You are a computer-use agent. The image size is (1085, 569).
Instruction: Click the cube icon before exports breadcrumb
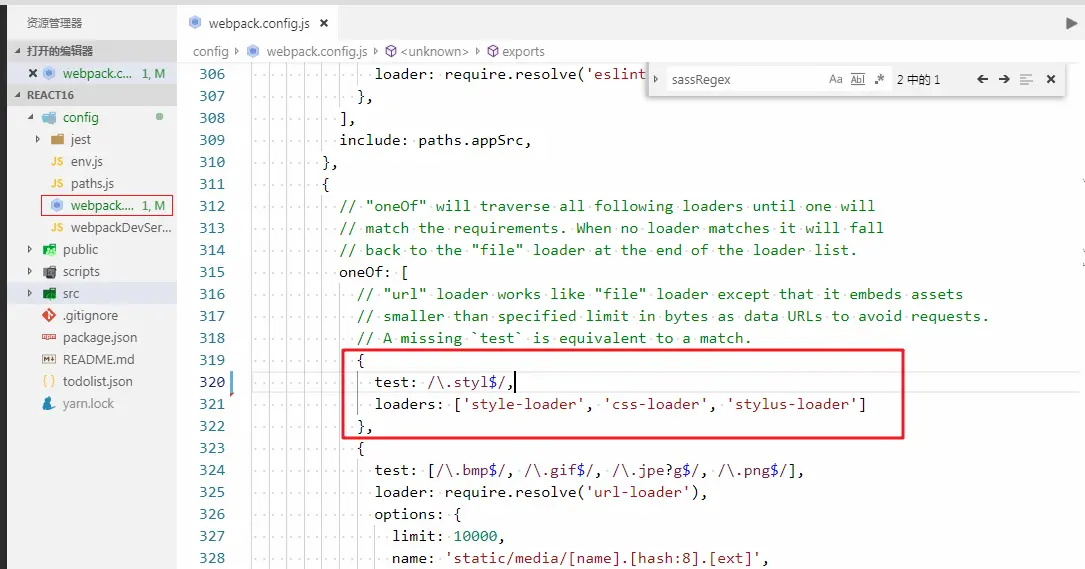click(493, 51)
